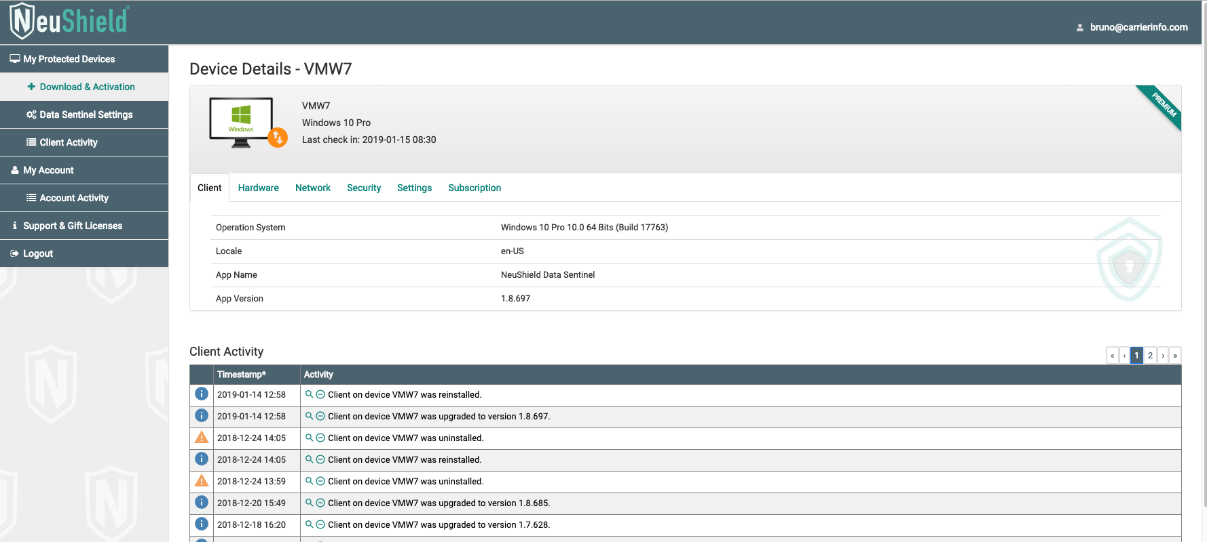This screenshot has height=542, width=1207.
Task: Switch to the Client tab
Action: [x=210, y=188]
